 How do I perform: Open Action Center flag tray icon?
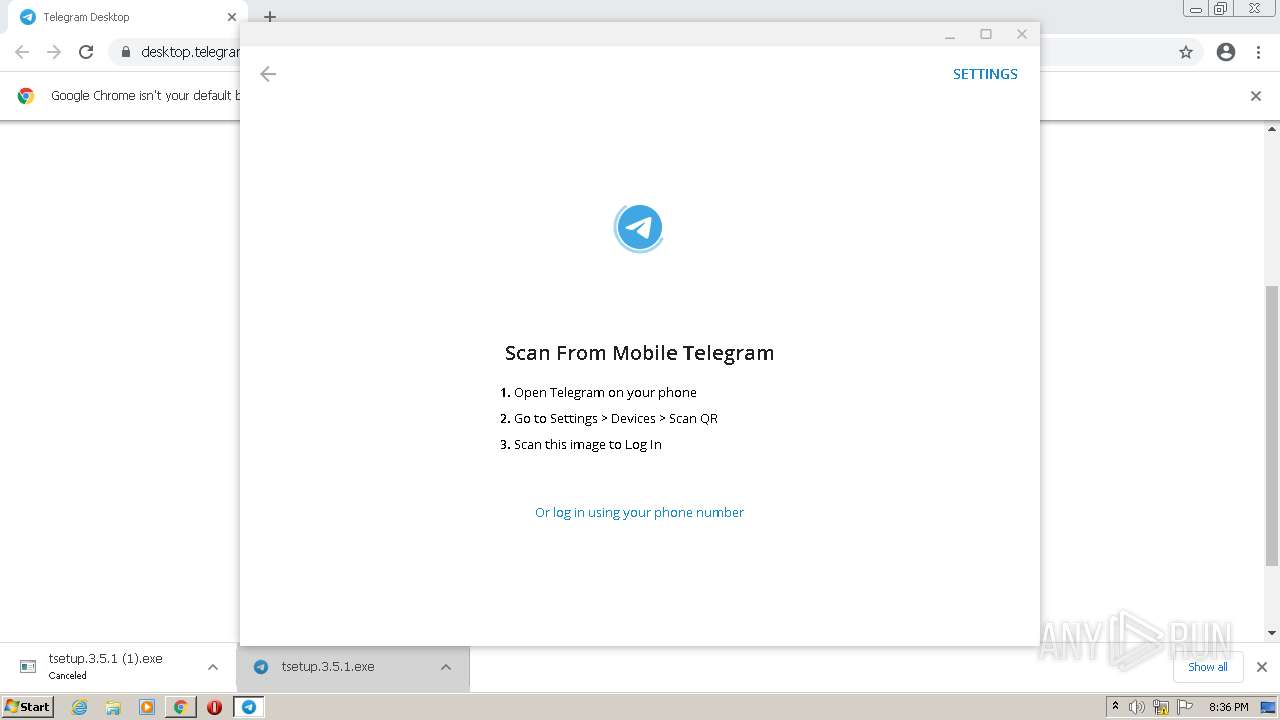click(1185, 707)
